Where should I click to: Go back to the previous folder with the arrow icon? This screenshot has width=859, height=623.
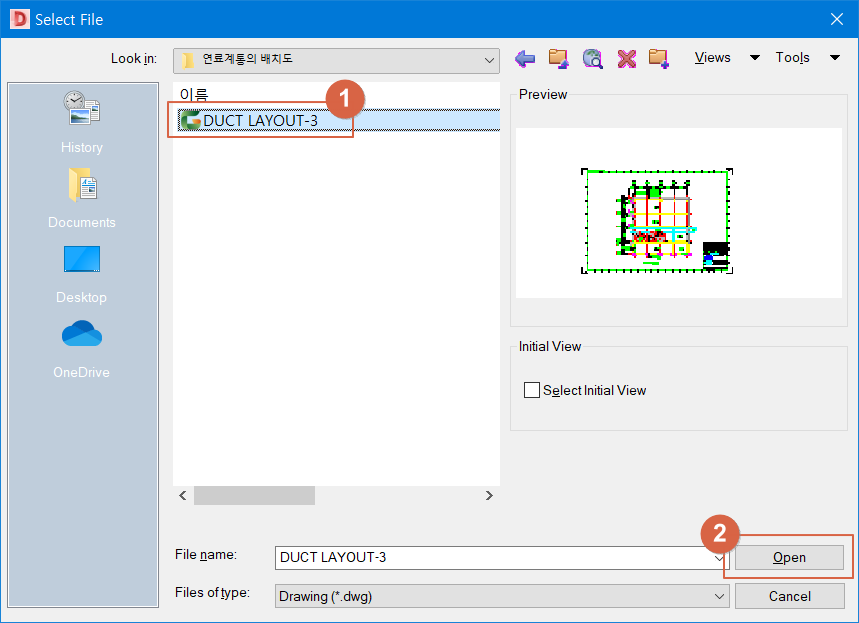[x=525, y=58]
